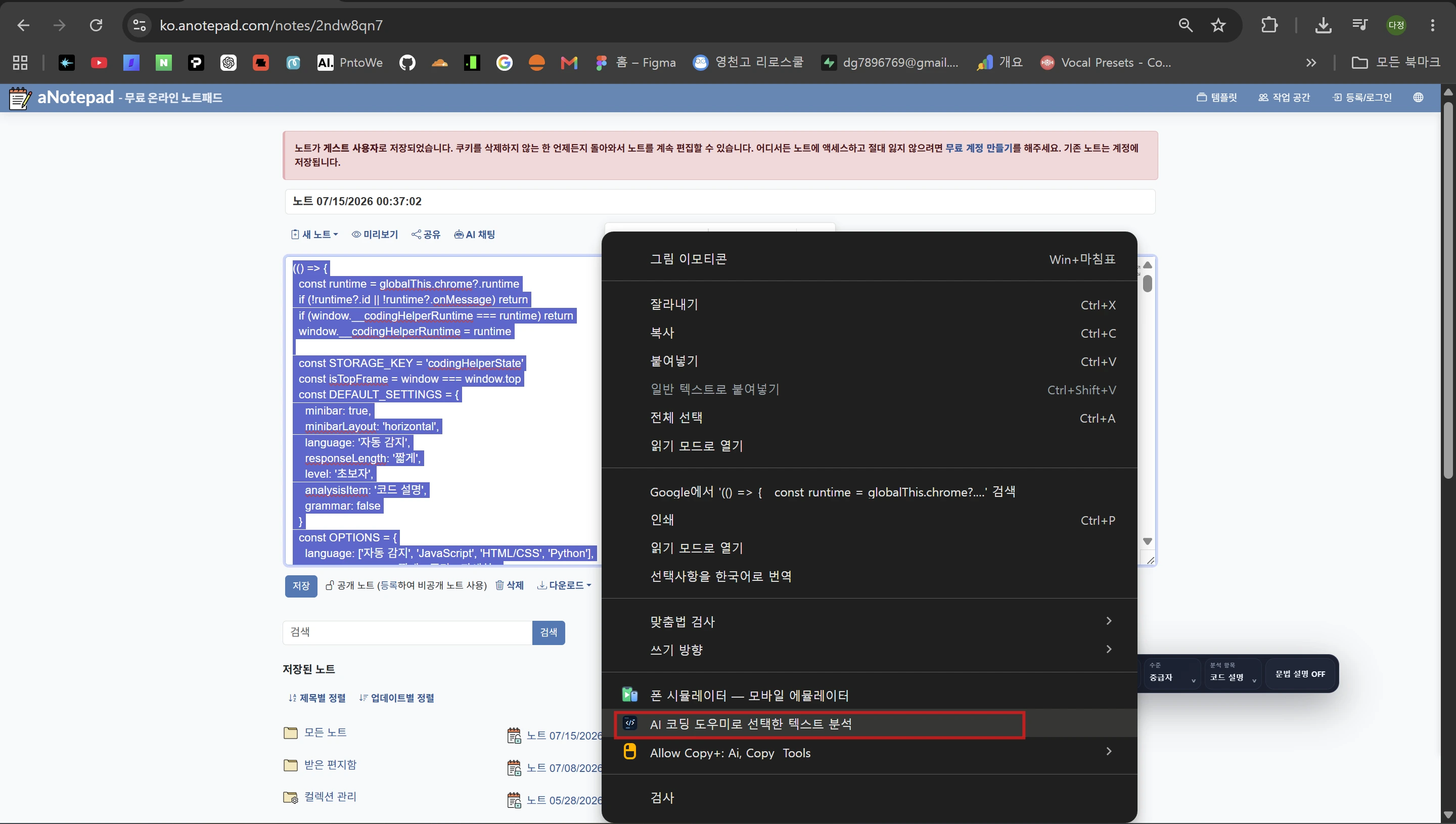Open the 모든 북마크 folder
The height and width of the screenshot is (824, 1456).
pyautogui.click(x=1396, y=62)
